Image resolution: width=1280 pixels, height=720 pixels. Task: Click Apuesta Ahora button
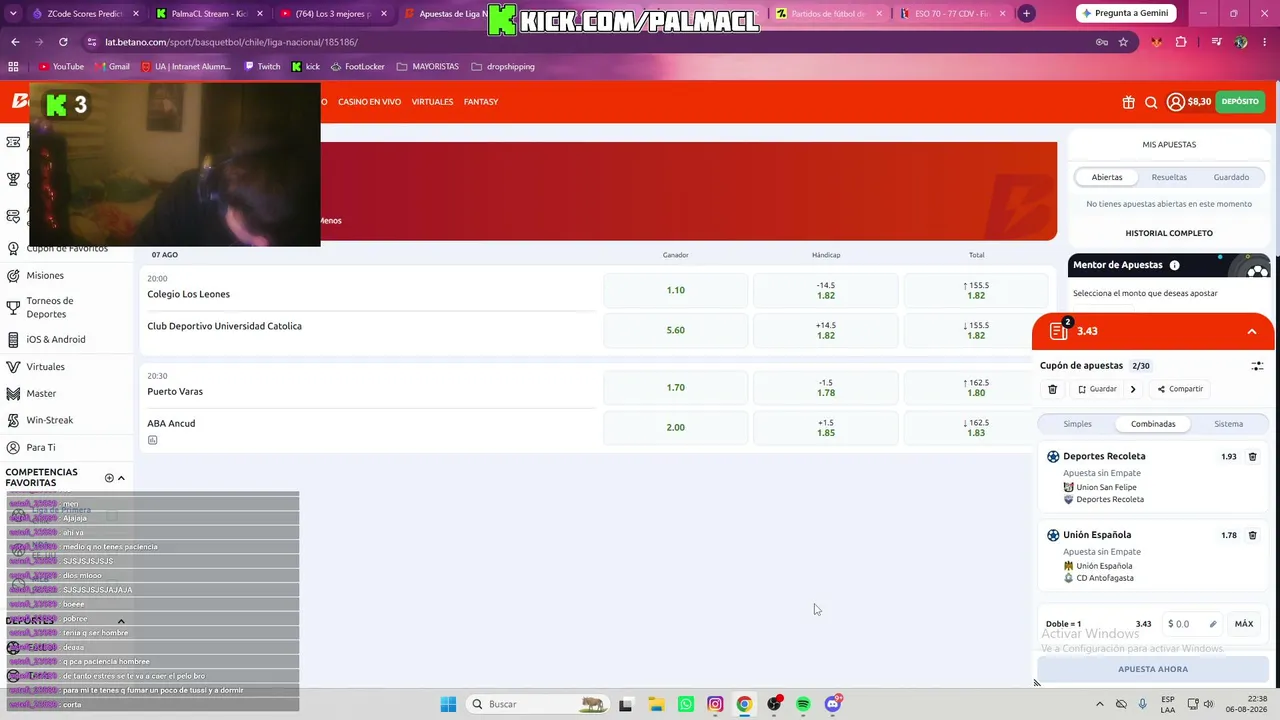click(1153, 669)
